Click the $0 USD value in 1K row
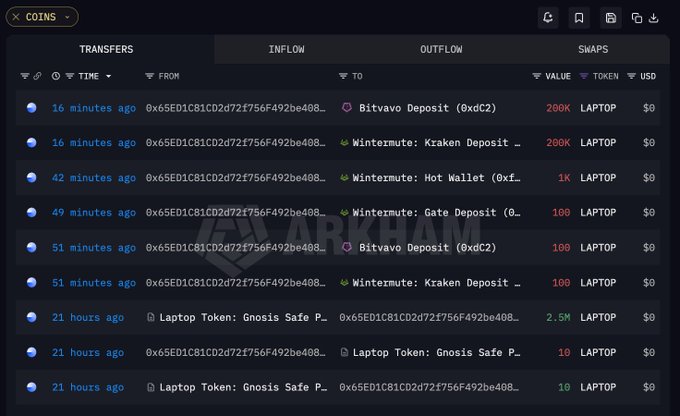 tap(649, 178)
